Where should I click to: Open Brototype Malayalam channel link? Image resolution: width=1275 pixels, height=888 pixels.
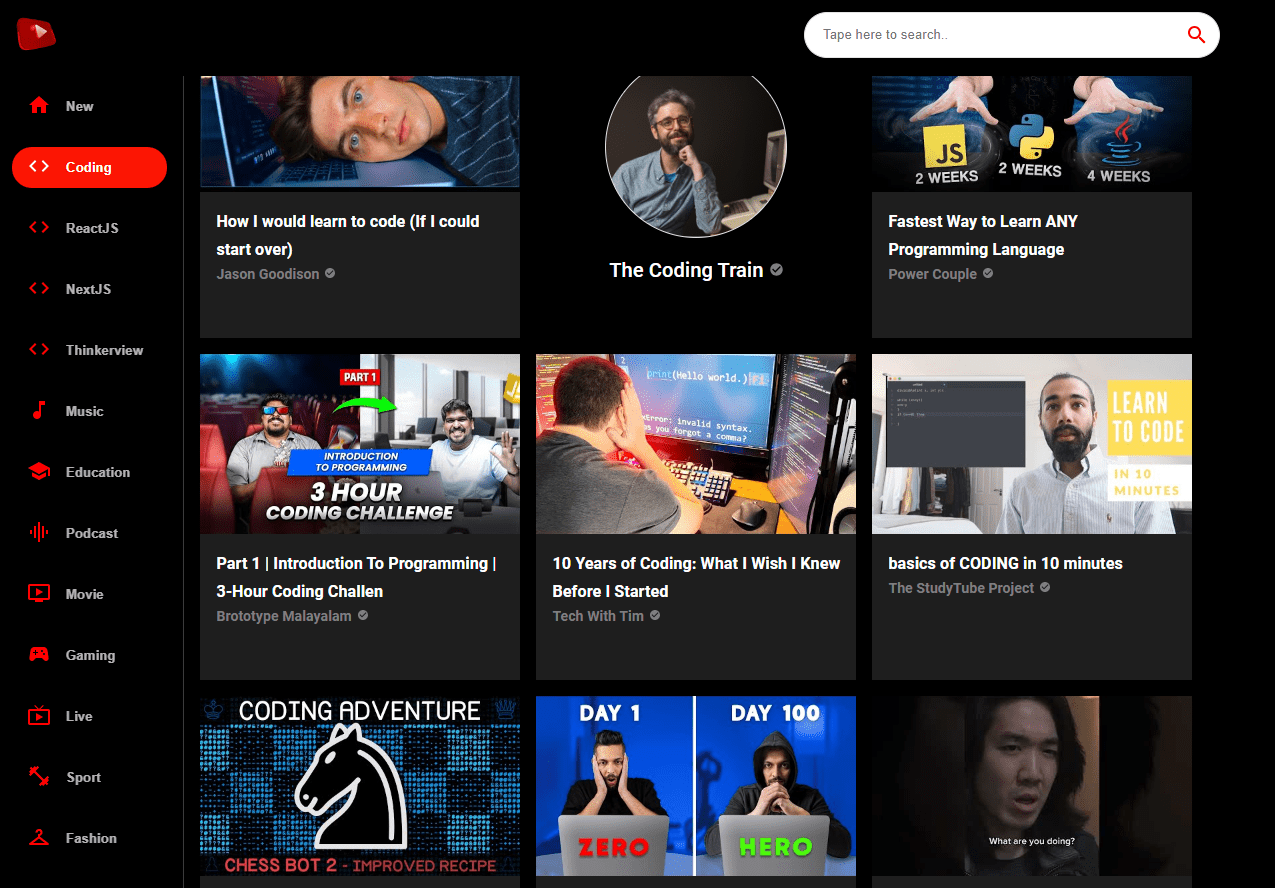click(284, 616)
